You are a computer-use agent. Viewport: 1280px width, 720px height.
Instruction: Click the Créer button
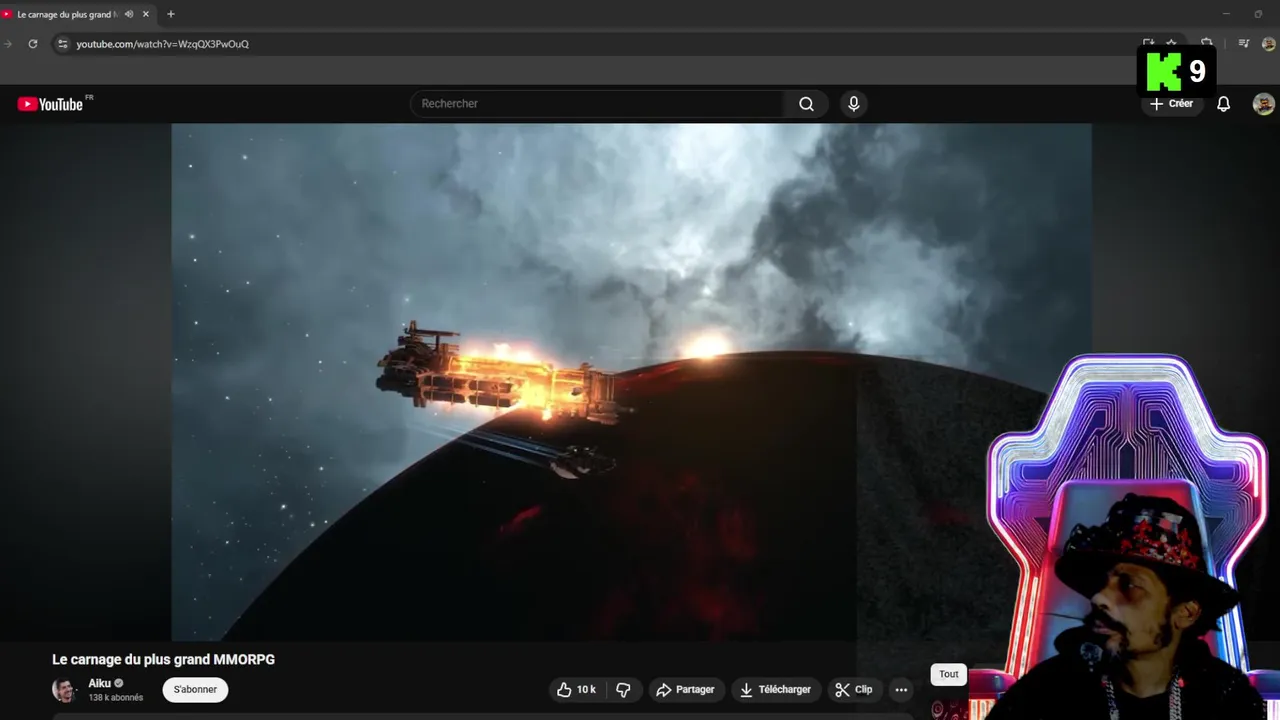click(x=1172, y=104)
